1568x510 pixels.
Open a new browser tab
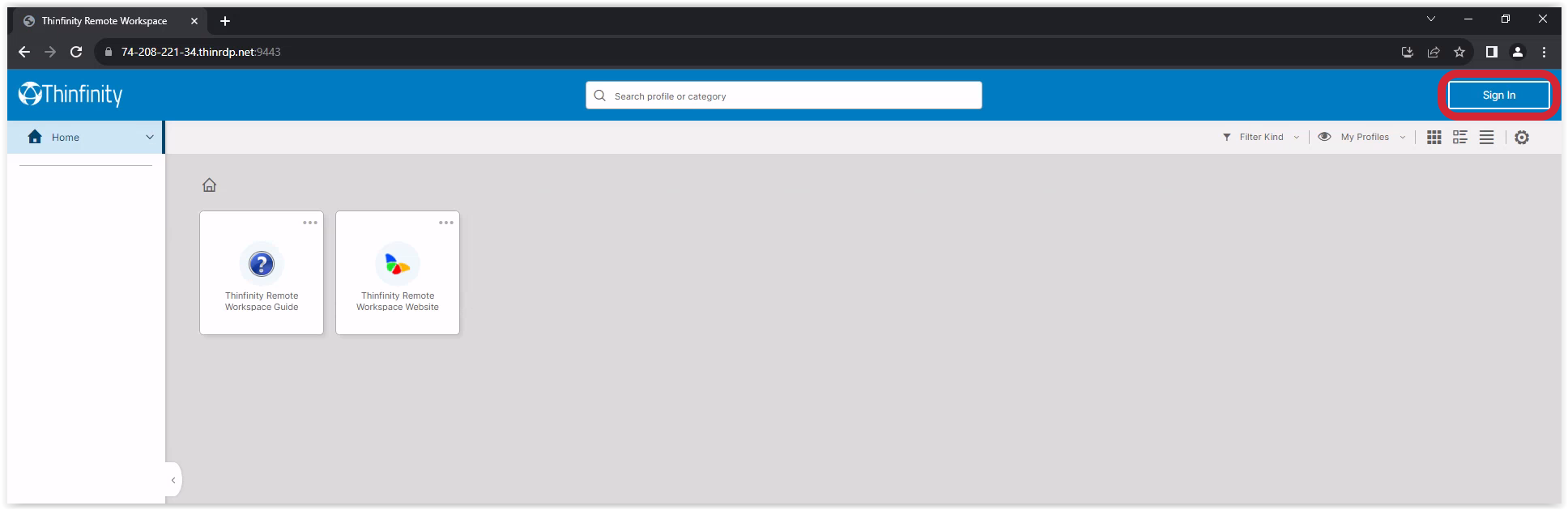225,21
